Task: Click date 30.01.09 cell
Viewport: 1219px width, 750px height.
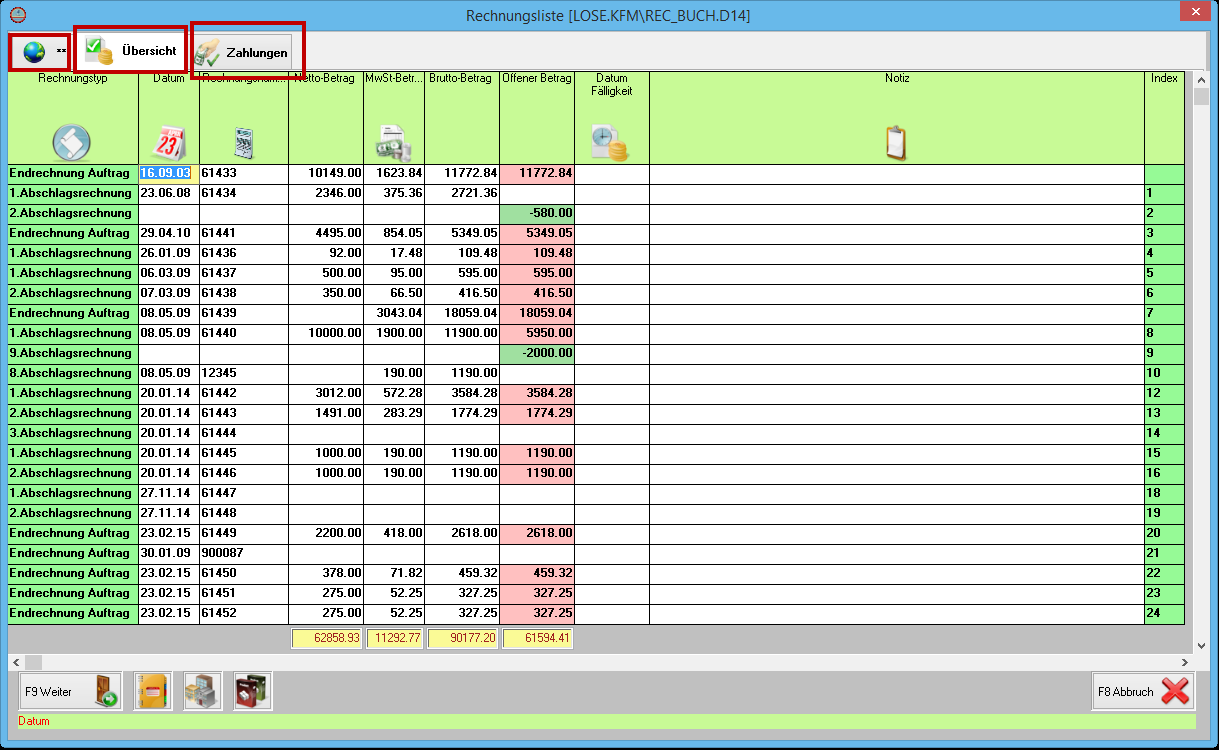Action: pyautogui.click(x=169, y=553)
